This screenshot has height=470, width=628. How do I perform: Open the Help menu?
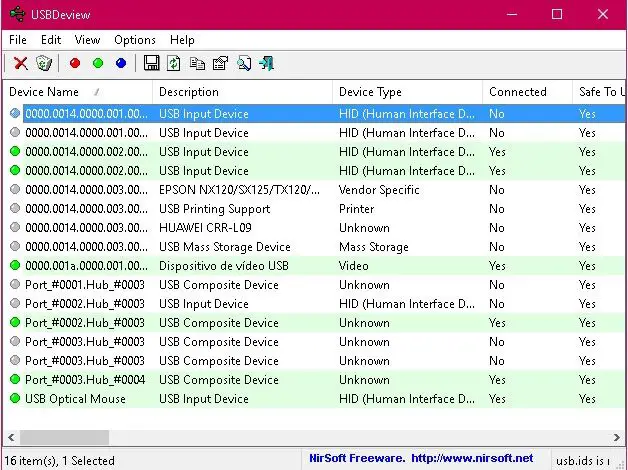coord(182,40)
